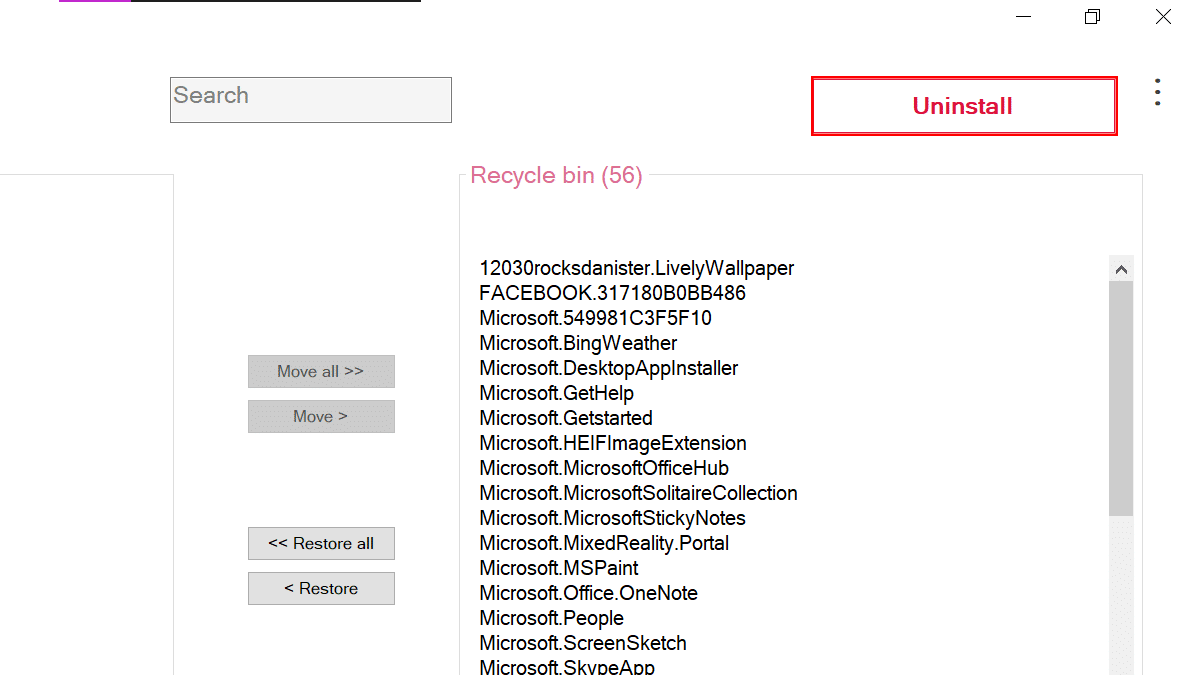Image resolution: width=1200 pixels, height=675 pixels.
Task: Focus the Search text field
Action: 310,100
